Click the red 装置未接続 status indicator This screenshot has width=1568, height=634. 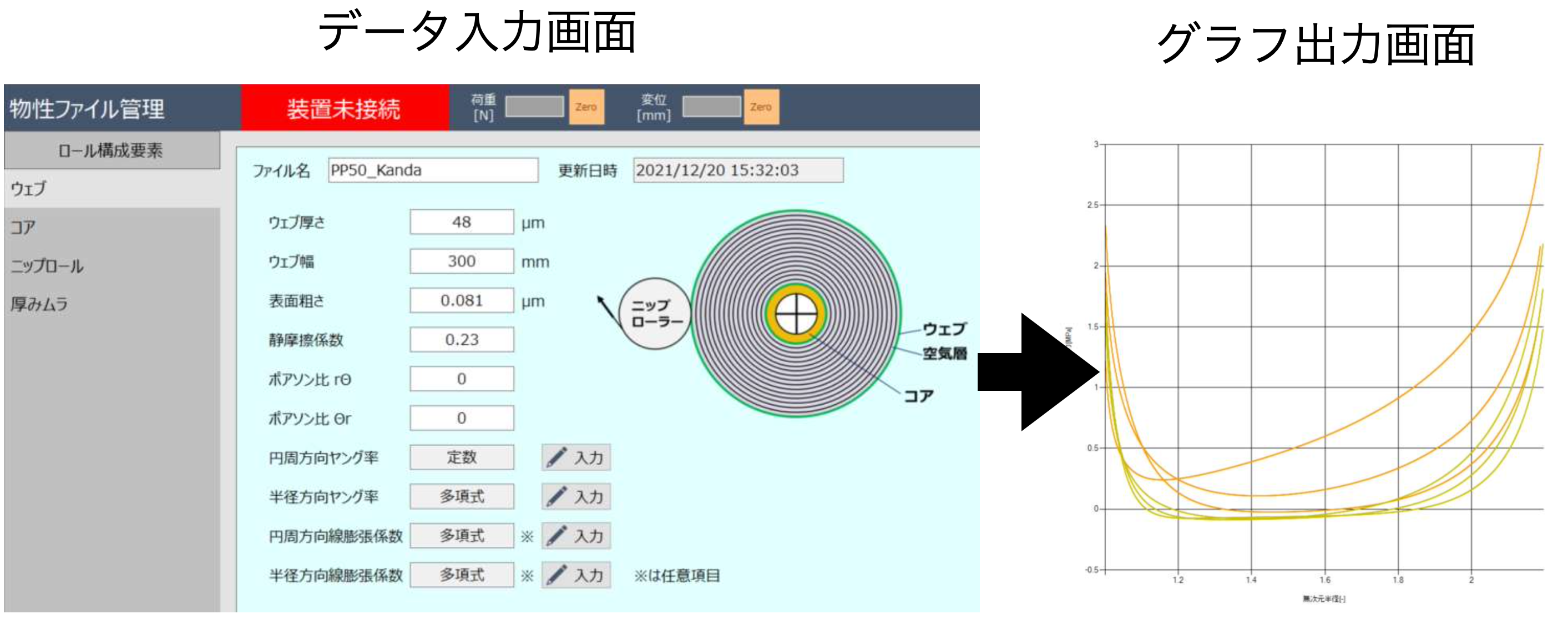345,108
